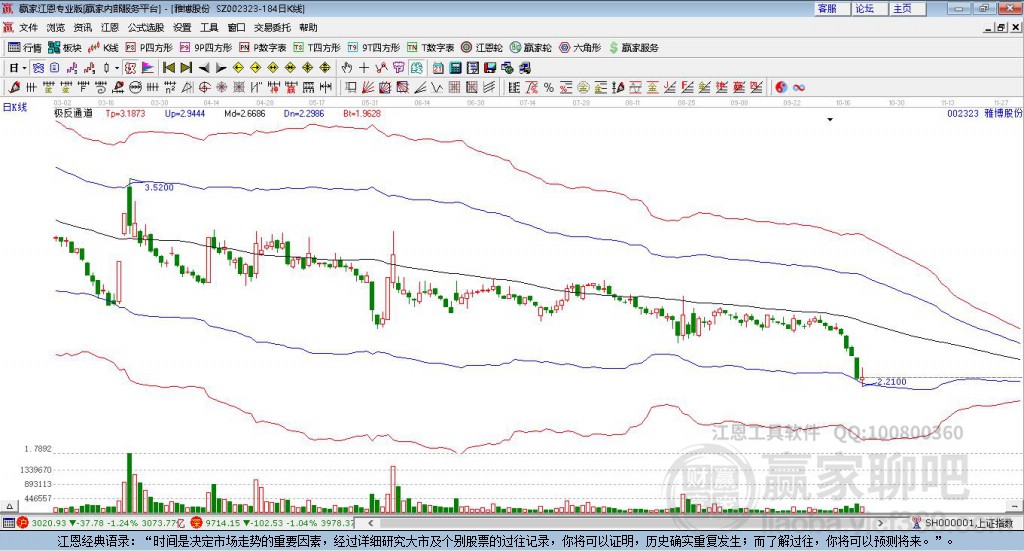
Task: Click the save disk icon in toolbar
Action: click(490, 68)
